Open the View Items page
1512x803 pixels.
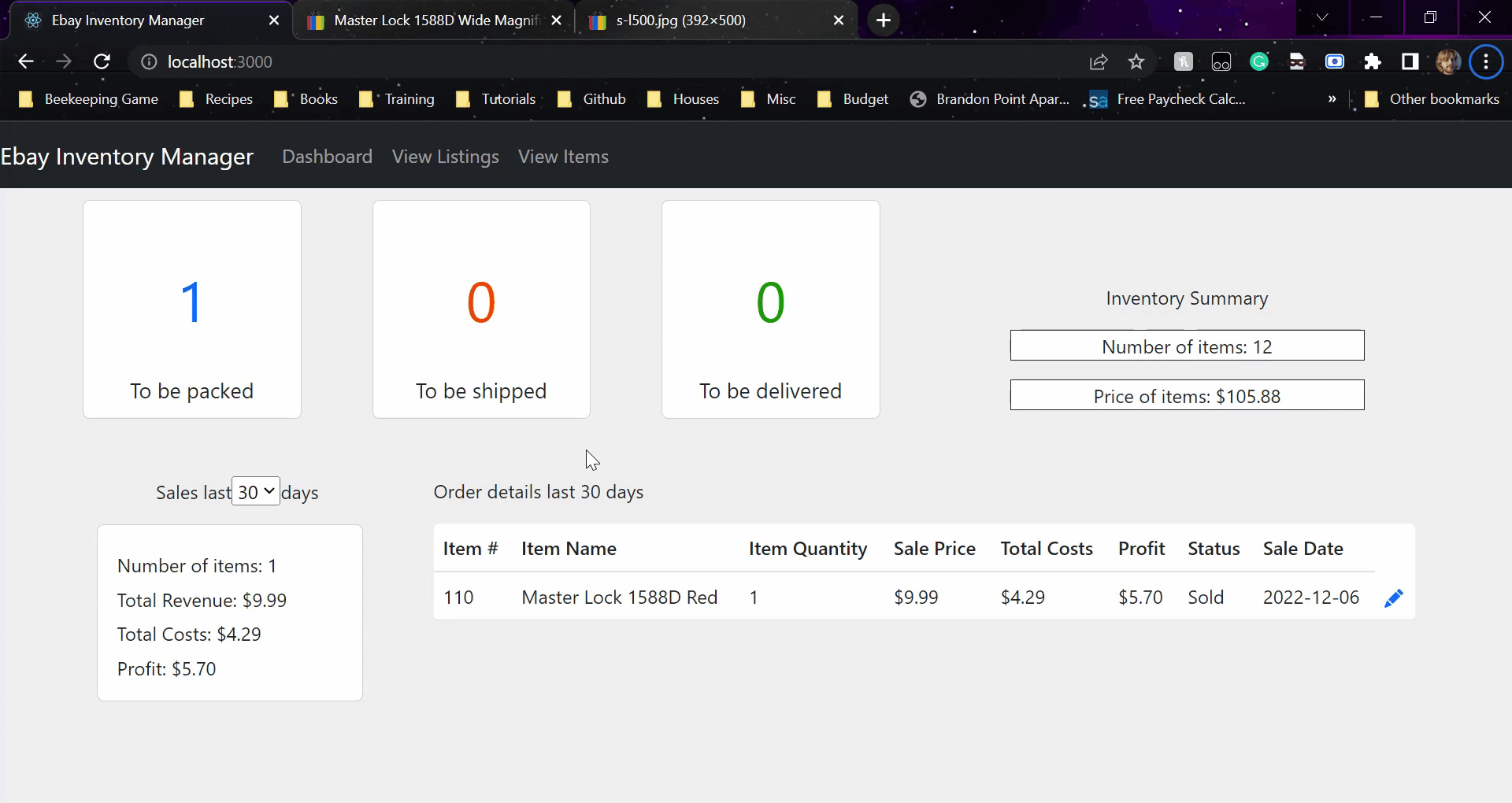coord(563,157)
